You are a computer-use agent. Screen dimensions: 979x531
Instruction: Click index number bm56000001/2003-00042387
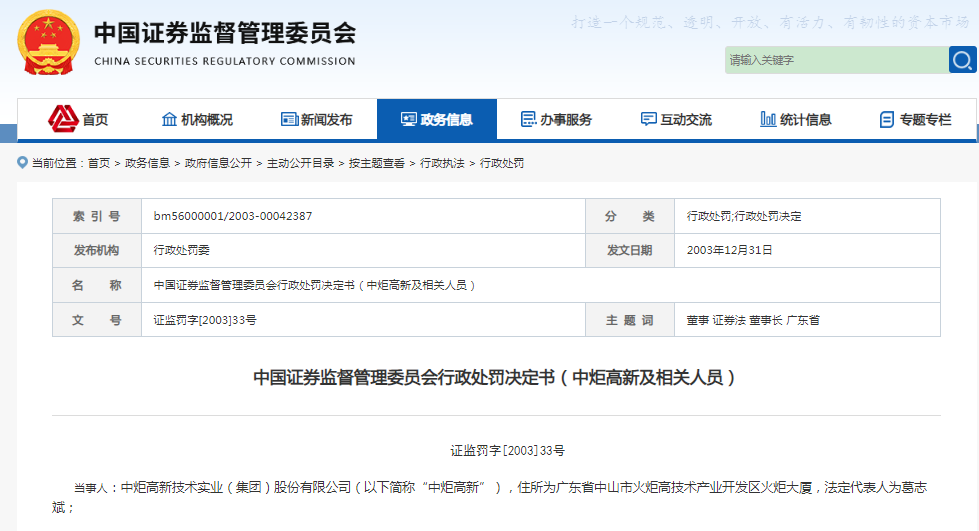pos(233,216)
